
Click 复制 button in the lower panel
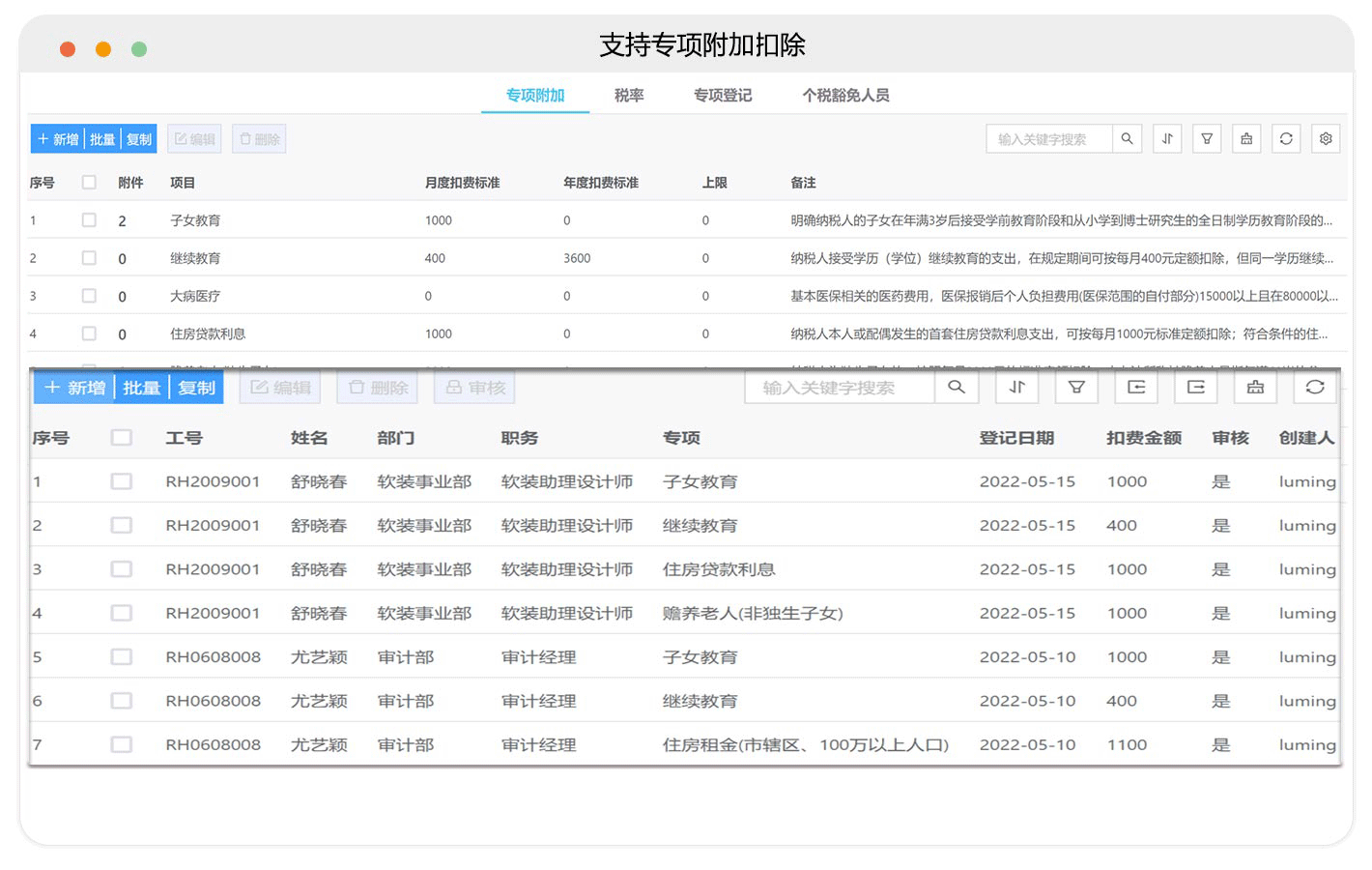click(x=196, y=388)
